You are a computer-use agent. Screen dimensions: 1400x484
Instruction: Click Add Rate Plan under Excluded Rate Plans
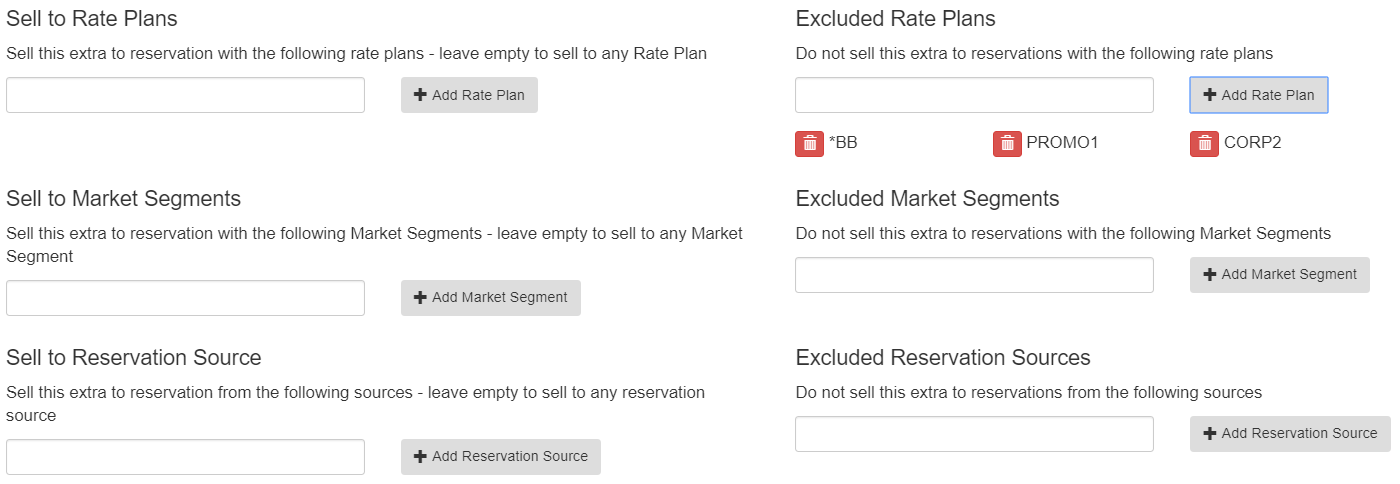coord(1259,95)
